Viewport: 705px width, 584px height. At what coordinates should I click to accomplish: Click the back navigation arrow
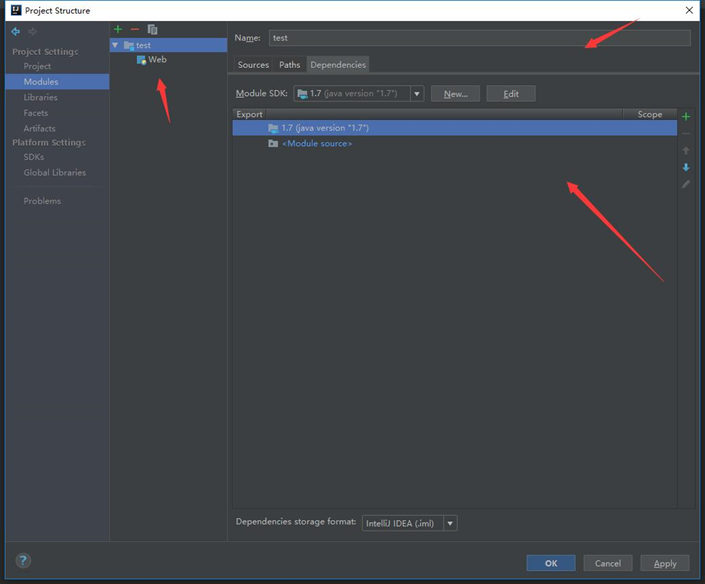(16, 31)
